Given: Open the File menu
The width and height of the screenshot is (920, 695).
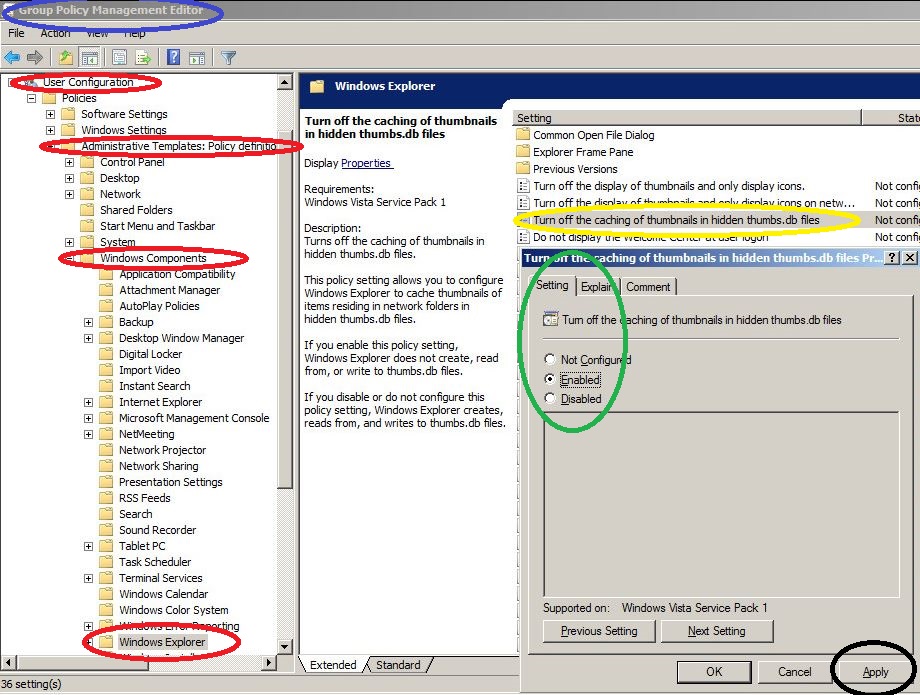Looking at the screenshot, I should (16, 33).
